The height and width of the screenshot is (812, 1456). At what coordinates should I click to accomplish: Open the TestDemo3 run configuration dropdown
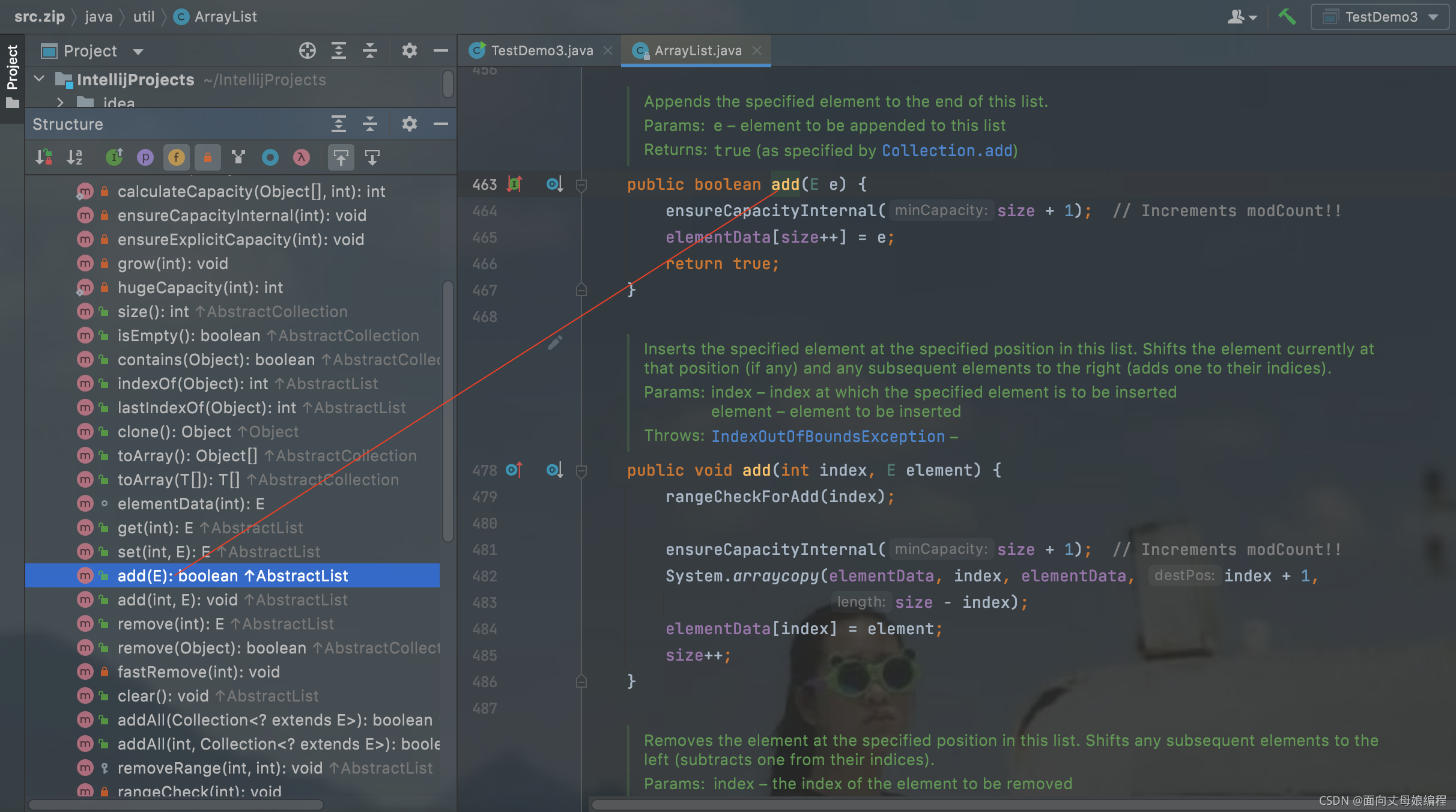click(1379, 17)
